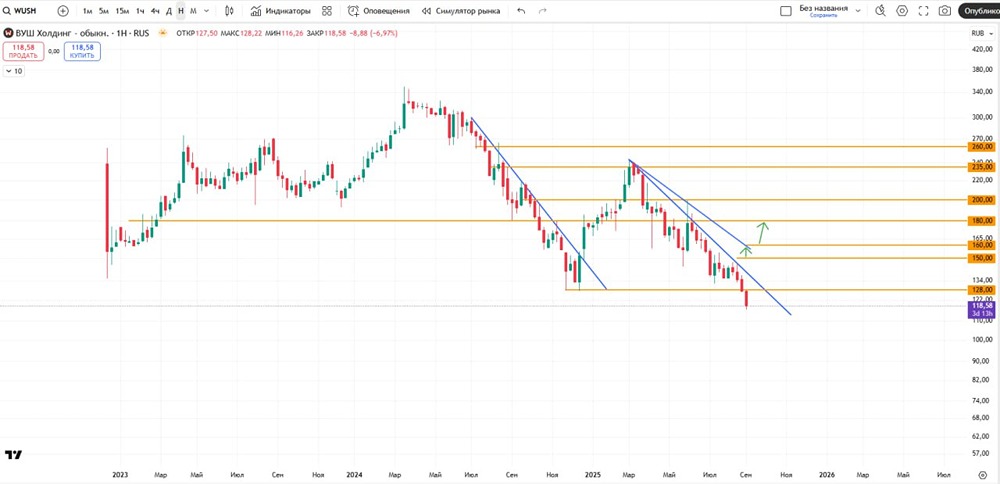Open time axis settings gear icon
Image resolution: width=1000 pixels, height=484 pixels.
click(x=982, y=475)
